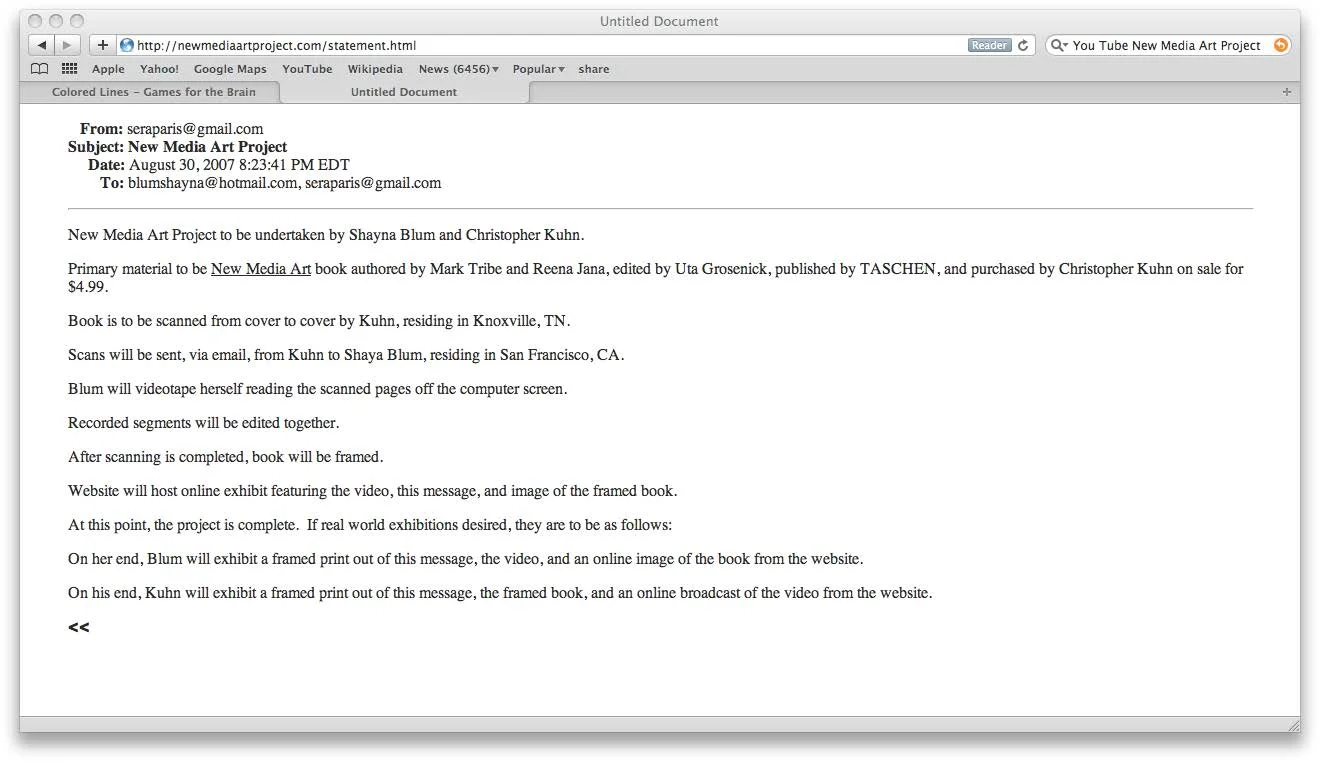Click the sender address seraparis@gmail.com
1320x762 pixels.
tap(195, 129)
